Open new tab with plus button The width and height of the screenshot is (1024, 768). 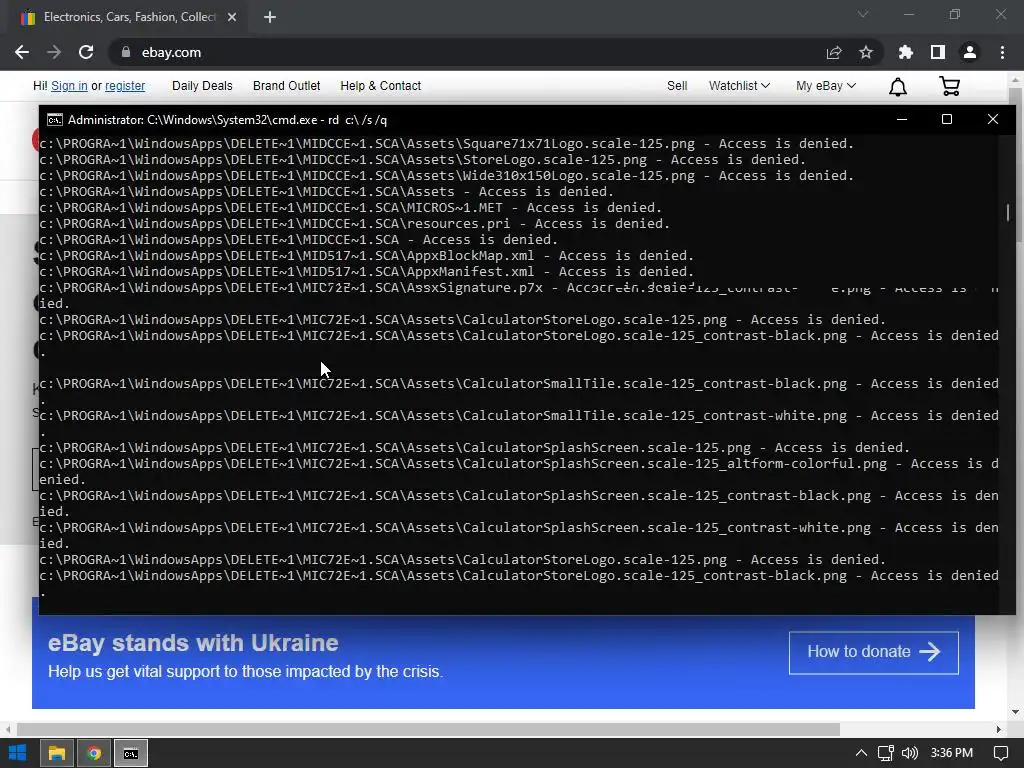point(270,17)
